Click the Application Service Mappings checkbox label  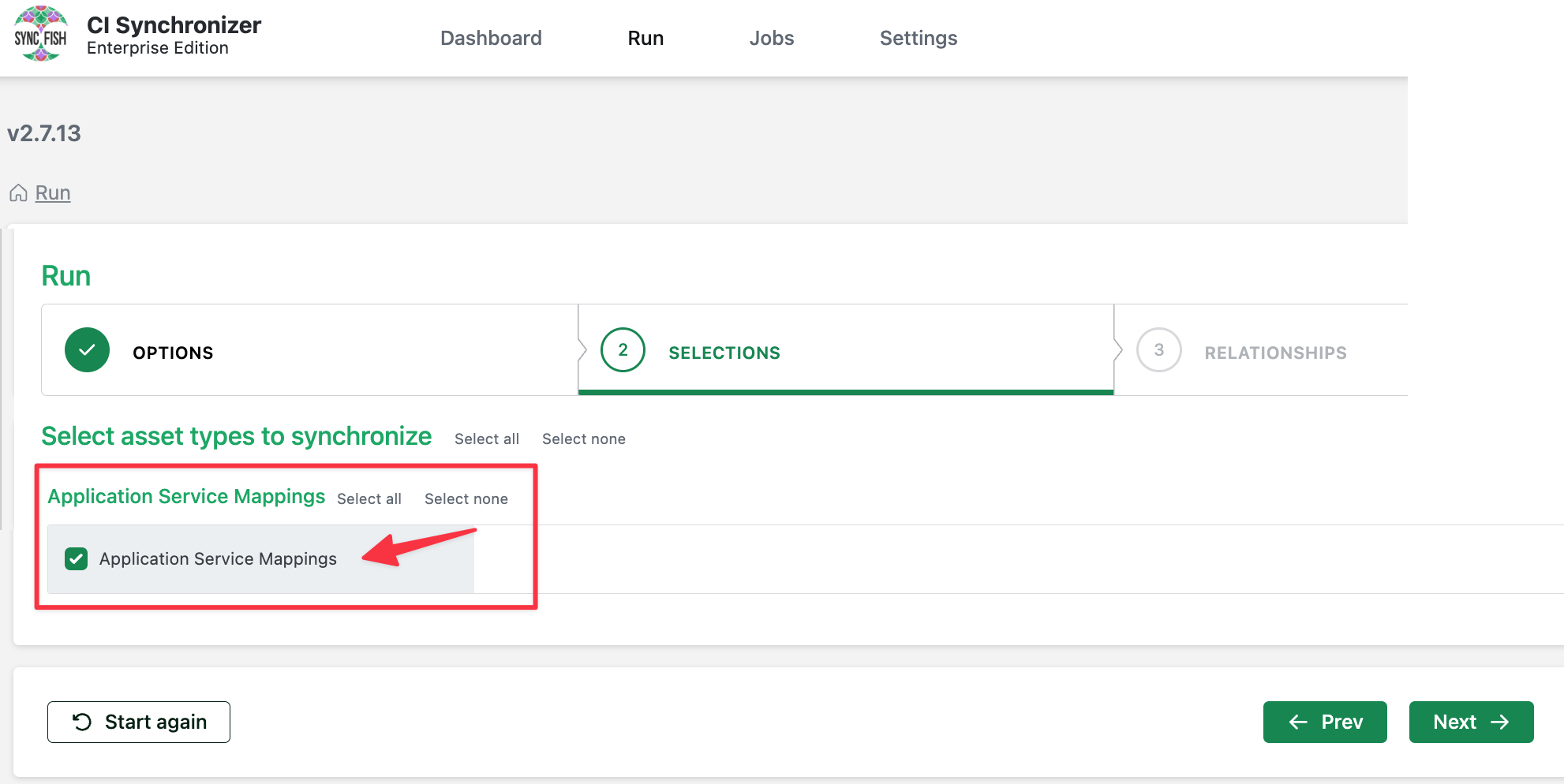[218, 559]
